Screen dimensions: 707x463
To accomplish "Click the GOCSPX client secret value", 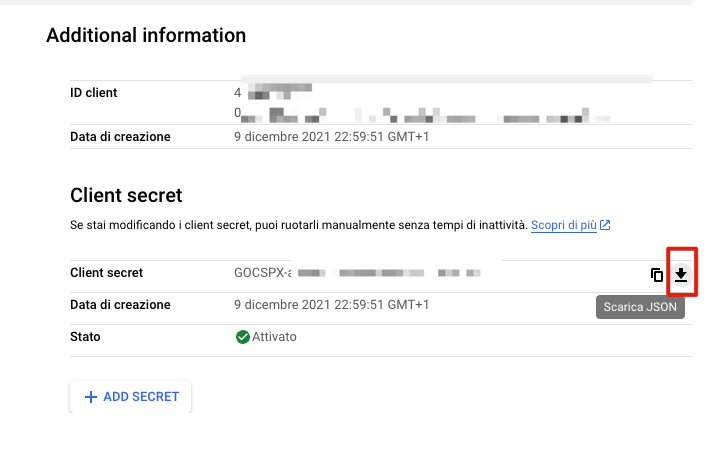I will 357,273.
